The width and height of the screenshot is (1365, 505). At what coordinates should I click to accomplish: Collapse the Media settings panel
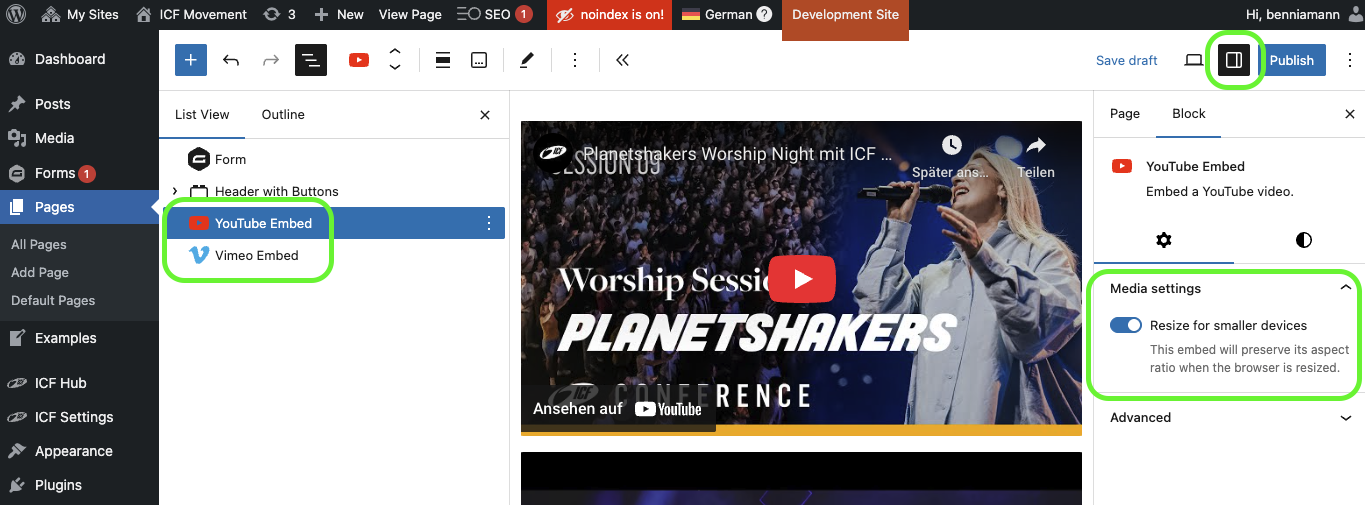[1345, 288]
